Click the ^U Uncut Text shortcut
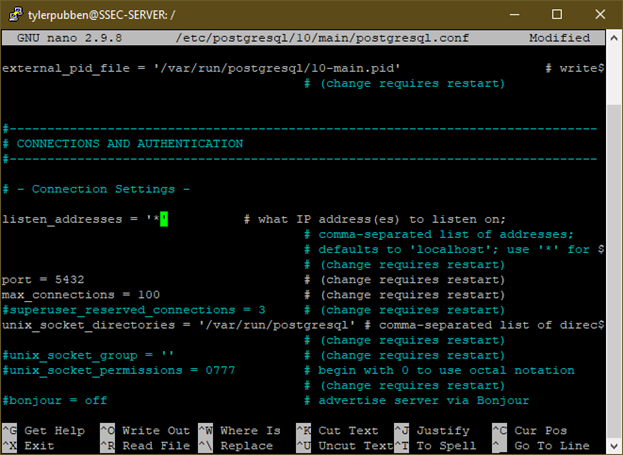623x455 pixels. 345,446
